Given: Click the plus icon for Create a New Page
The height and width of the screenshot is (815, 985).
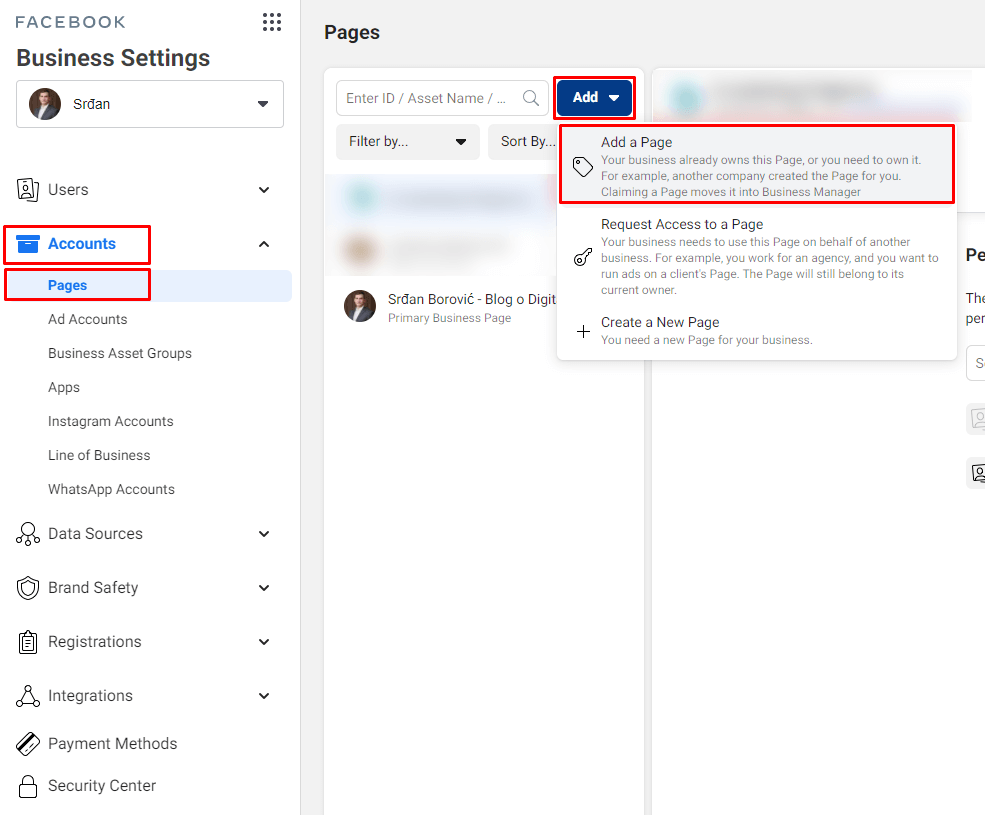Looking at the screenshot, I should (x=583, y=331).
